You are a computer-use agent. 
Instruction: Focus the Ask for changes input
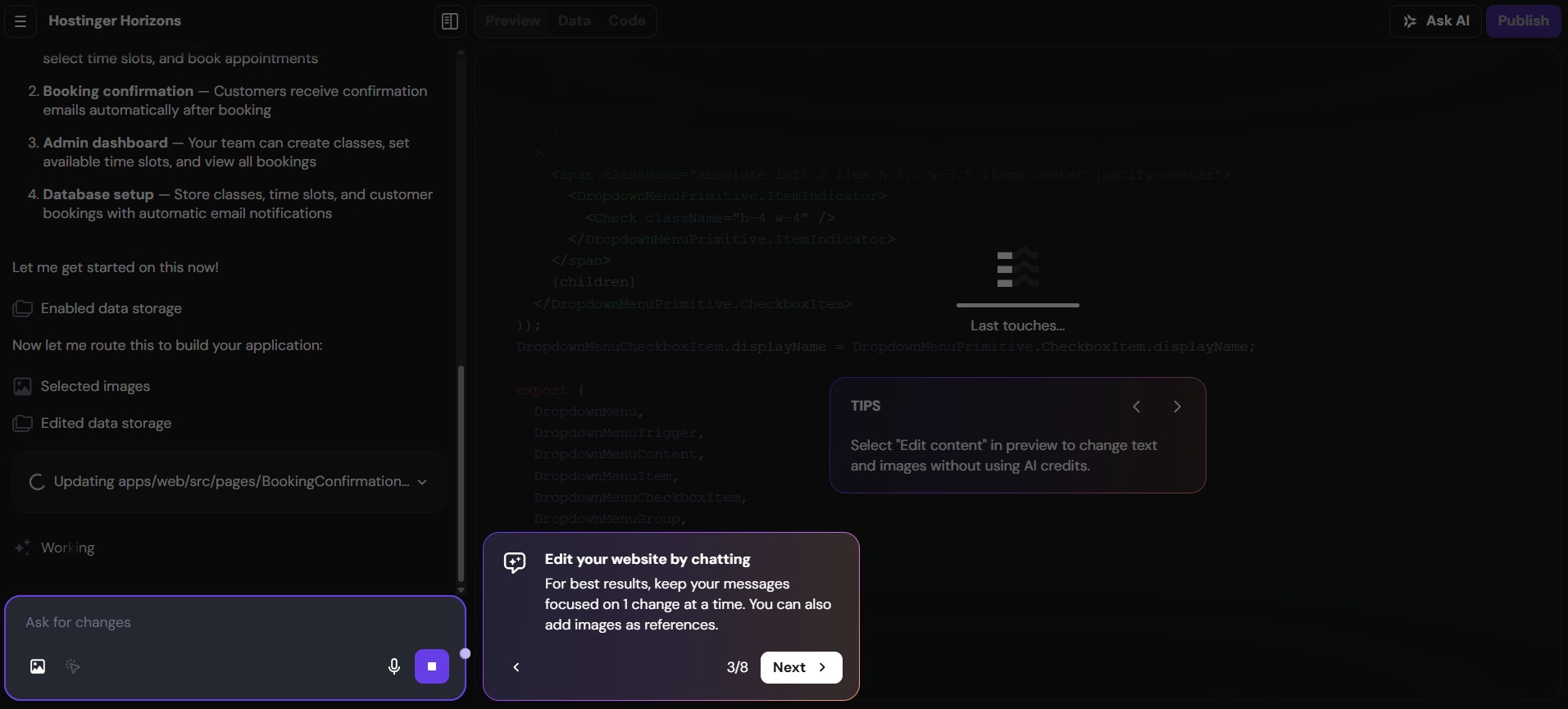235,623
